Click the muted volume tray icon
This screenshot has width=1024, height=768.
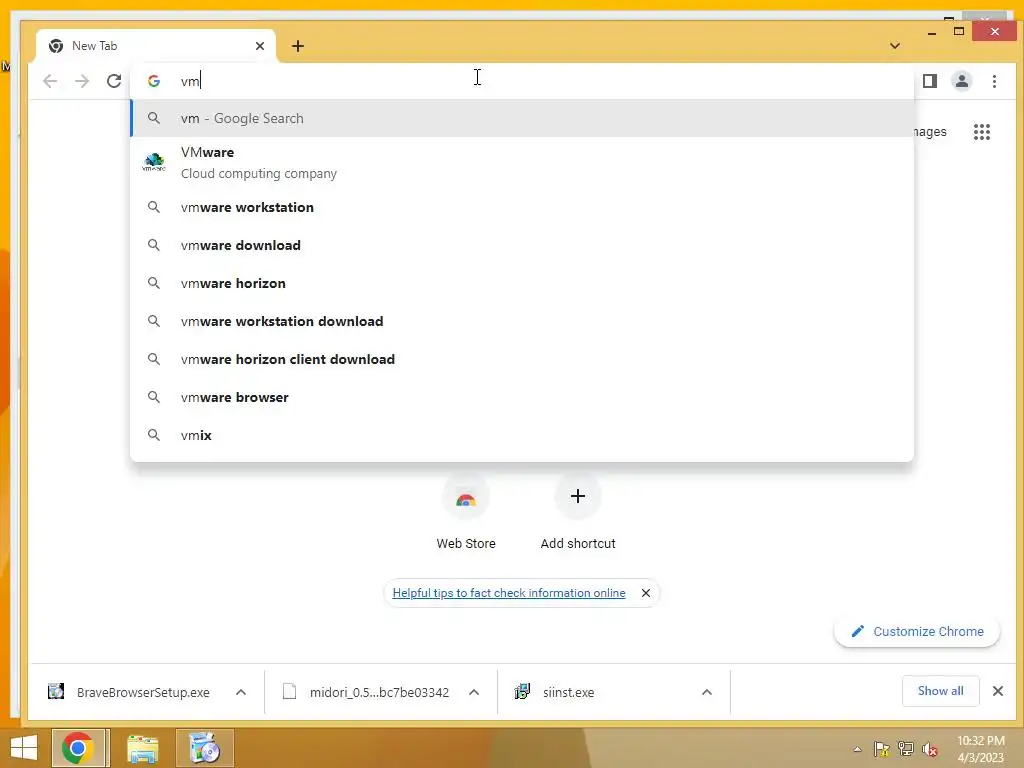(x=929, y=749)
